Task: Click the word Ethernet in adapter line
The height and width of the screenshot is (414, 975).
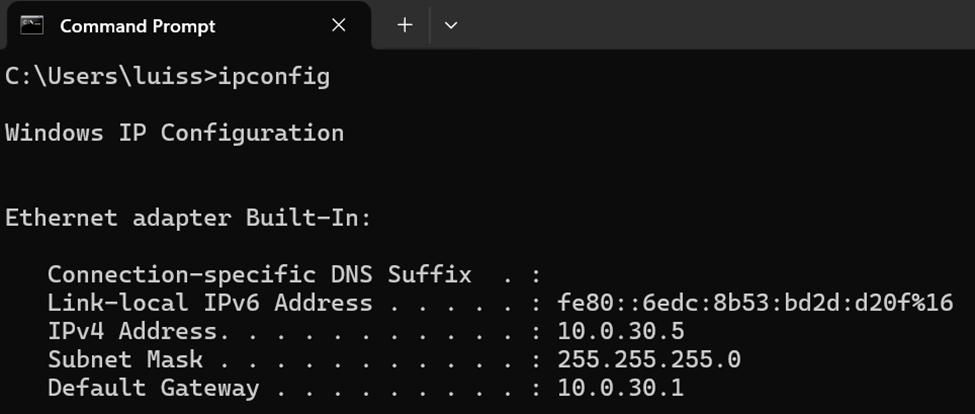Action: (61, 218)
